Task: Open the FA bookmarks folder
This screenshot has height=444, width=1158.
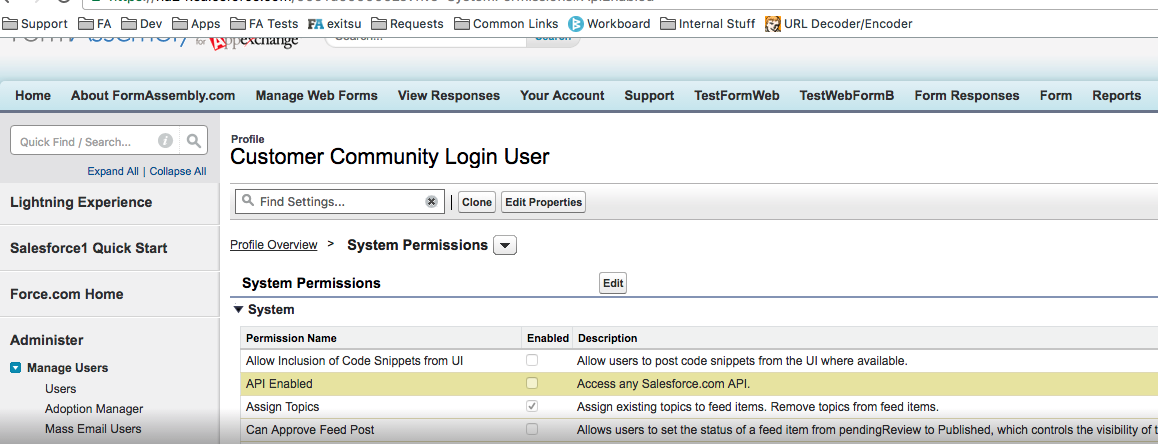Action: [95, 24]
